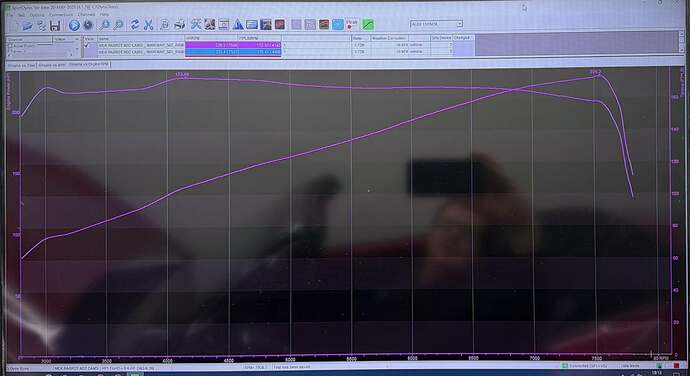690x376 pixels.
Task: Toggle Active Power channel checkbox
Action: (x=10, y=45)
